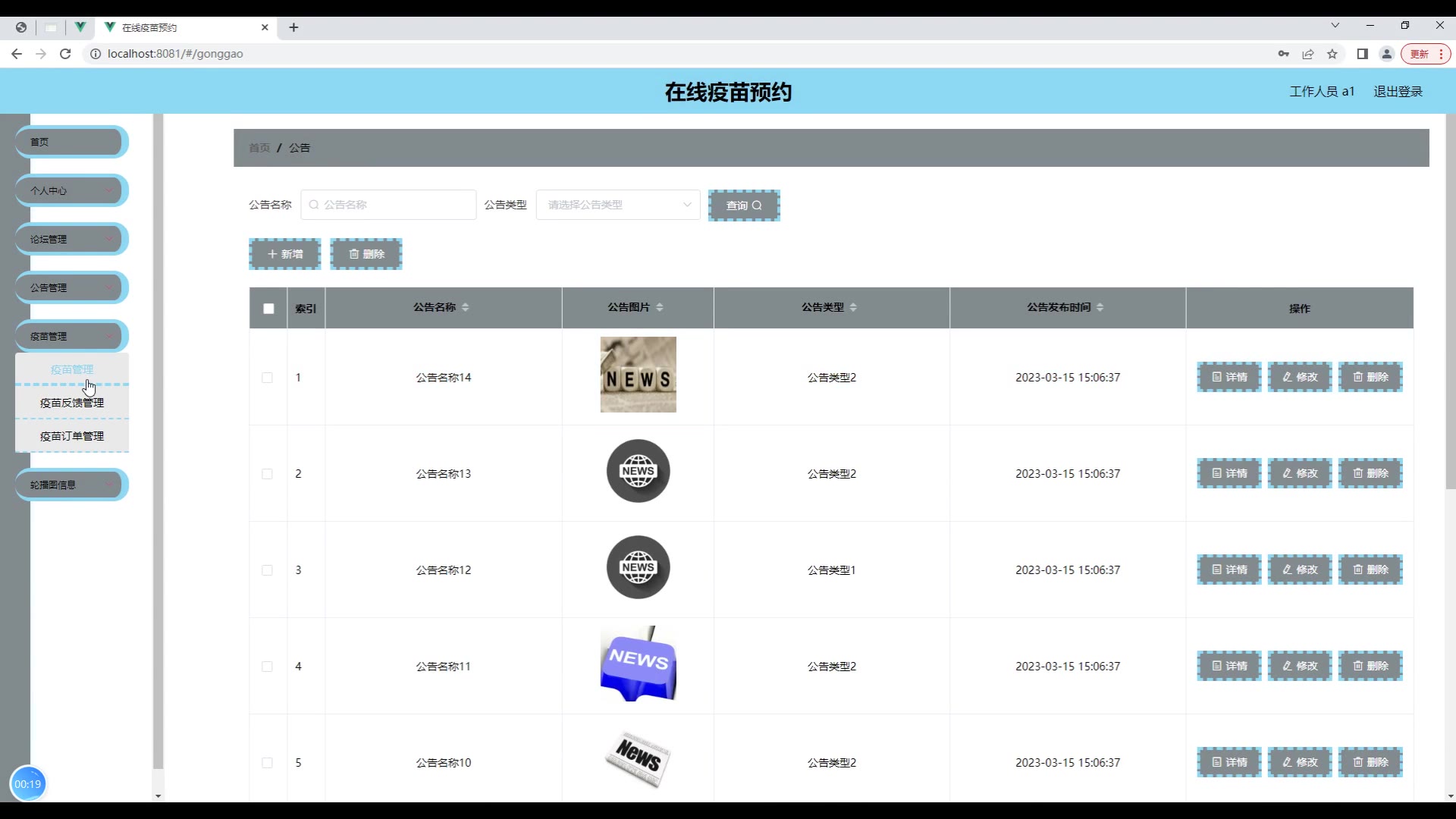Check the row 5 公告名称10 checkbox
1456x819 pixels.
267,763
